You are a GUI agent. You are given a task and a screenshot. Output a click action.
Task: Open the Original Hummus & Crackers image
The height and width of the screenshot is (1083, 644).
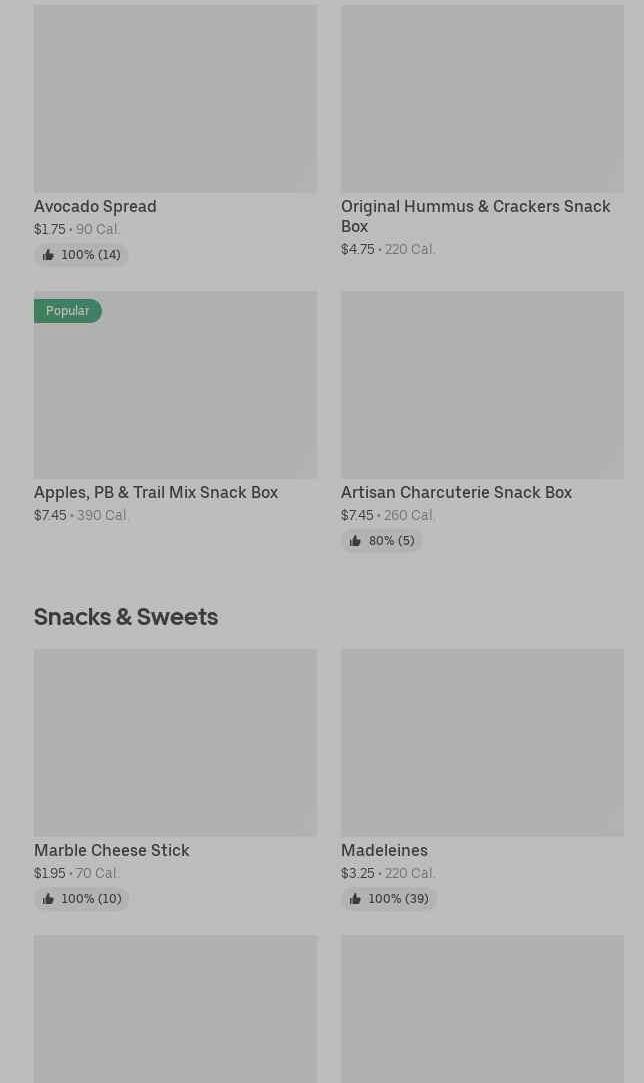482,98
